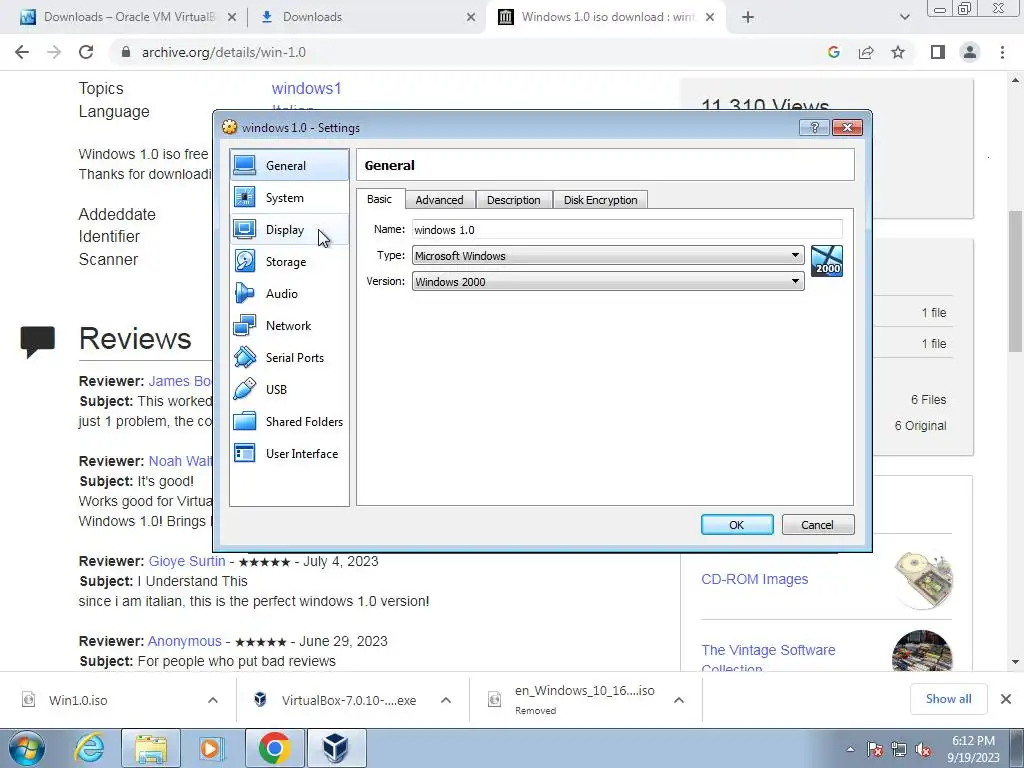Open the Shared Folders settings category
The height and width of the screenshot is (768, 1024).
pyautogui.click(x=289, y=421)
